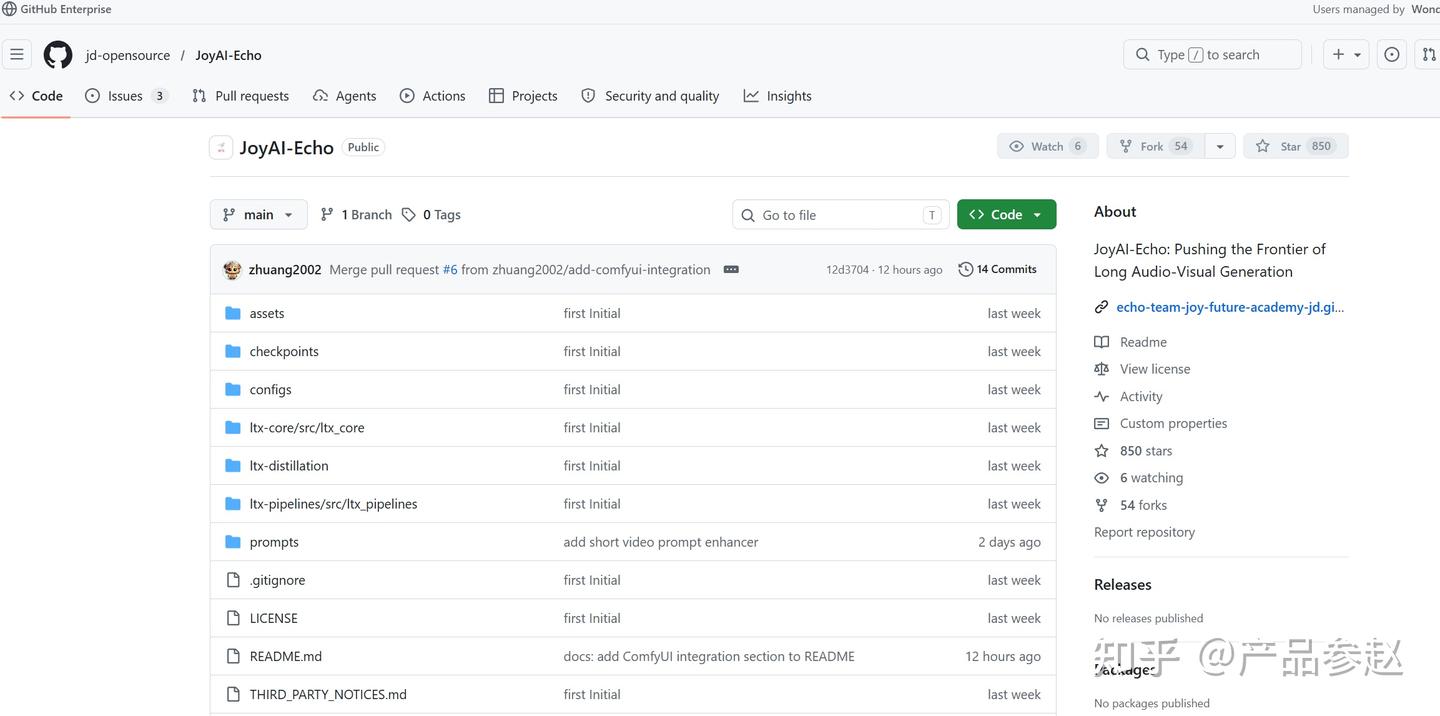The height and width of the screenshot is (716, 1440).
Task: Watch the repository
Action: point(1048,146)
